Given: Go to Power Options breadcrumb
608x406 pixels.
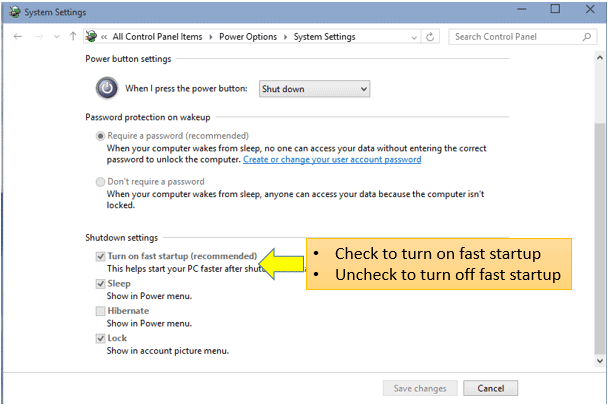Looking at the screenshot, I should click(248, 37).
